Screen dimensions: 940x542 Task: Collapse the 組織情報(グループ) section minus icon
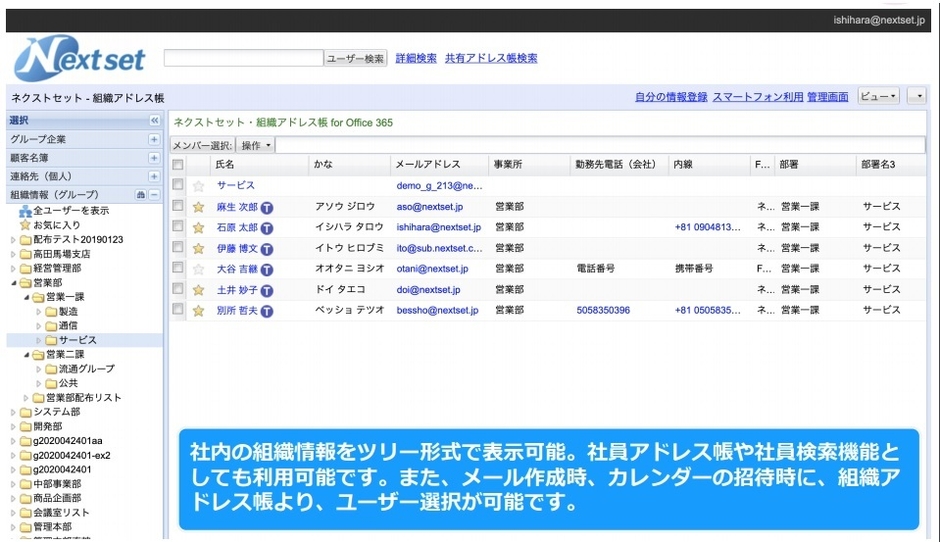point(154,195)
